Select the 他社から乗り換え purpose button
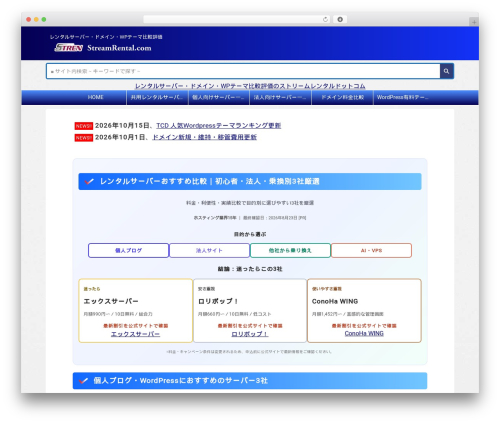Screen dimensions: 500x423 pyautogui.click(x=290, y=250)
